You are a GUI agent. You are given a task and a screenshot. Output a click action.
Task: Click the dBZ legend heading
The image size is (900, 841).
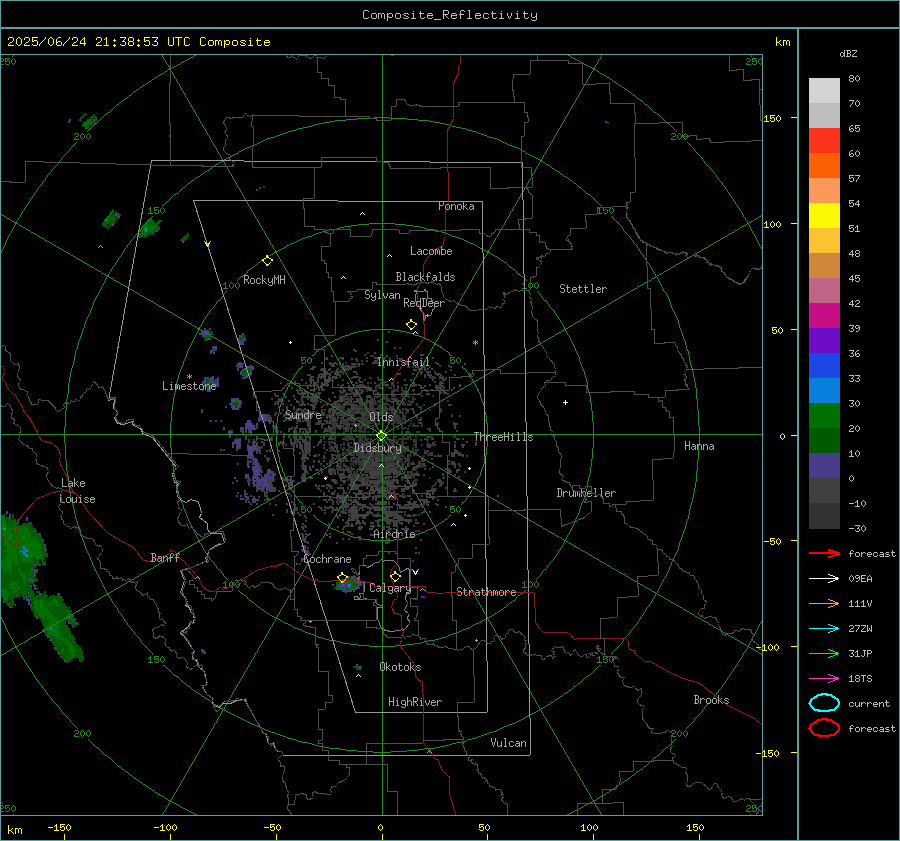[x=848, y=54]
